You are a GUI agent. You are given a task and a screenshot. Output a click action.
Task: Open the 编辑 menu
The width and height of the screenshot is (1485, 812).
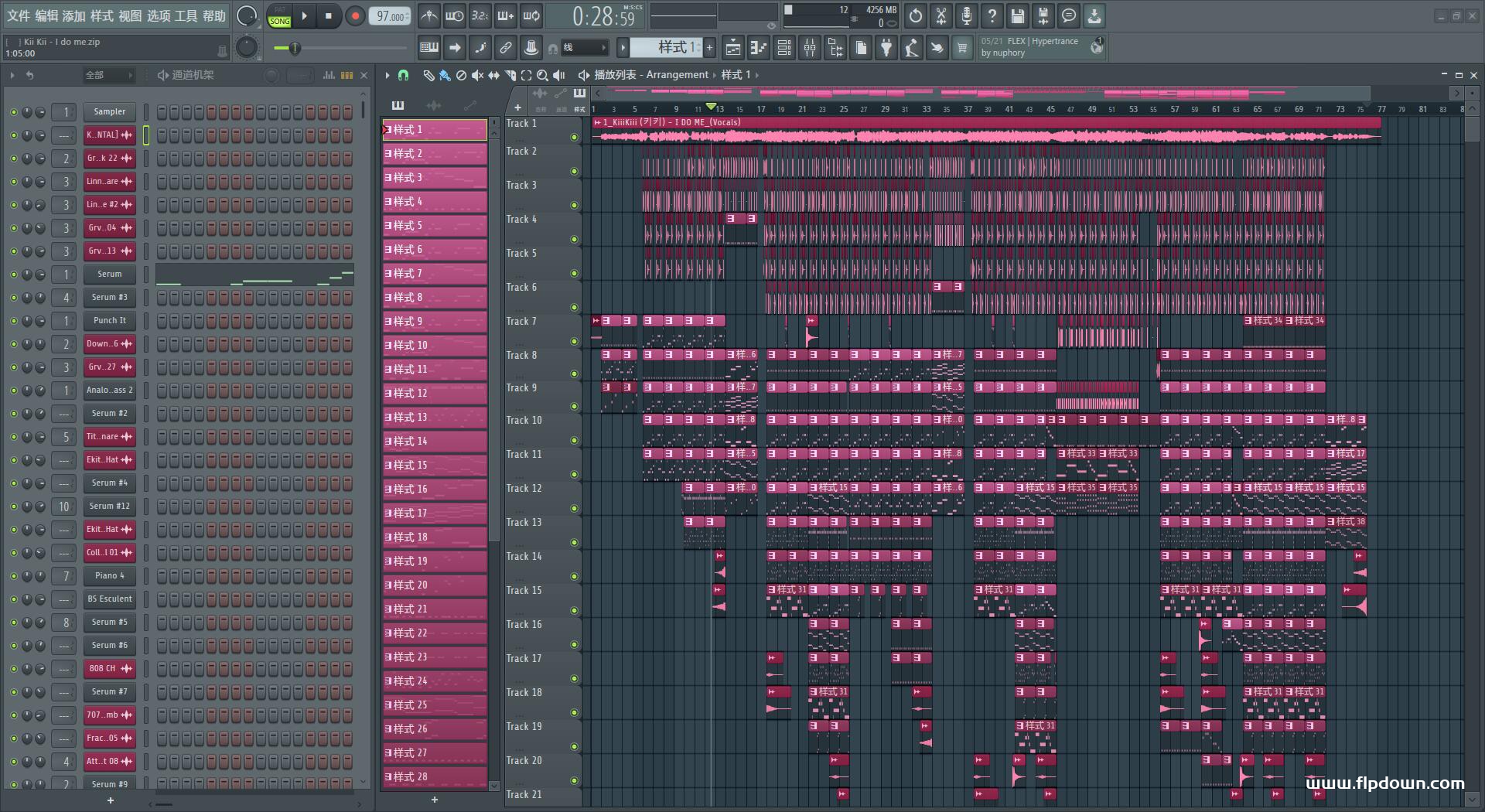click(x=46, y=15)
